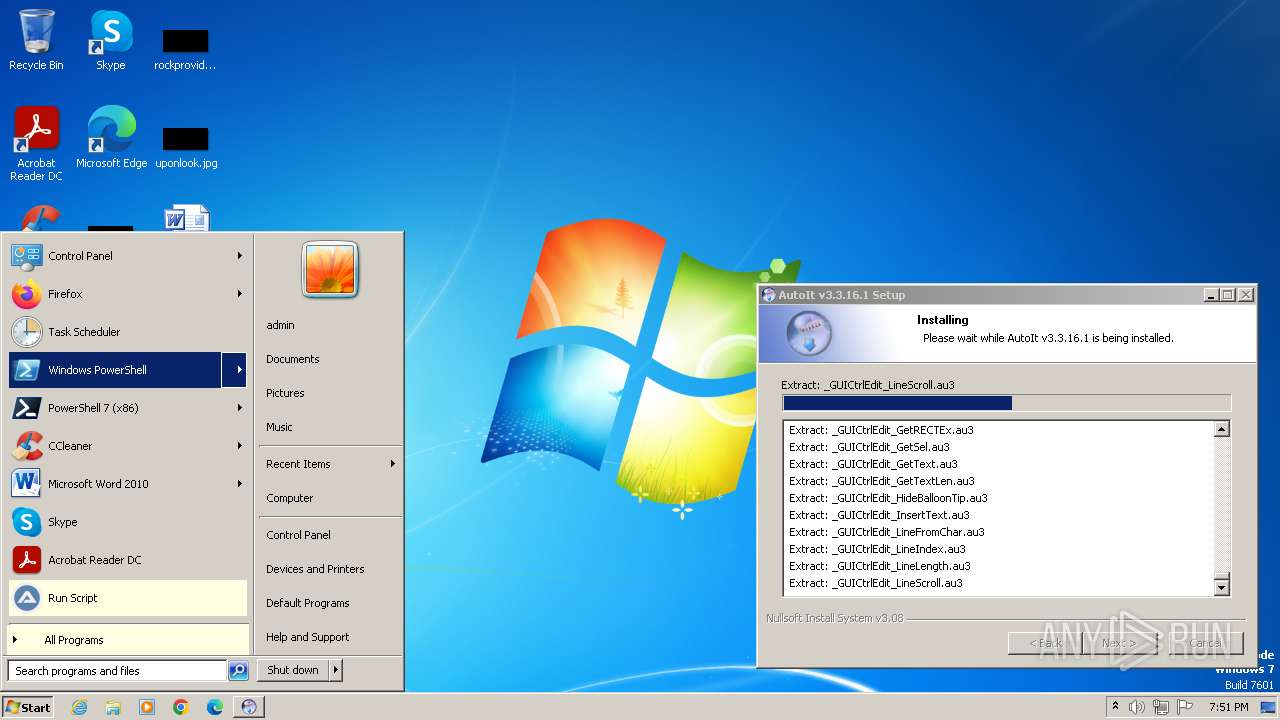
Task: Click the Start button
Action: coord(28,707)
